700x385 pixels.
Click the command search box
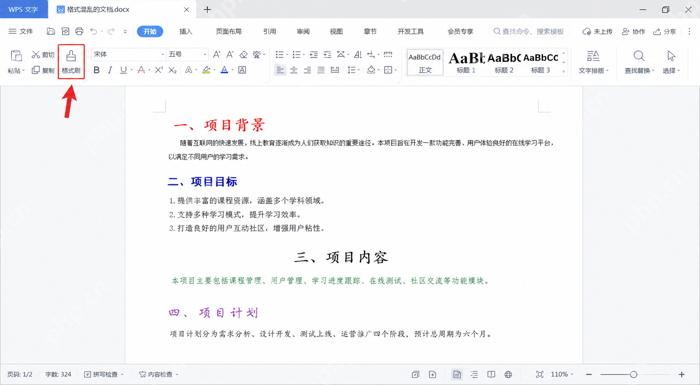click(x=529, y=31)
